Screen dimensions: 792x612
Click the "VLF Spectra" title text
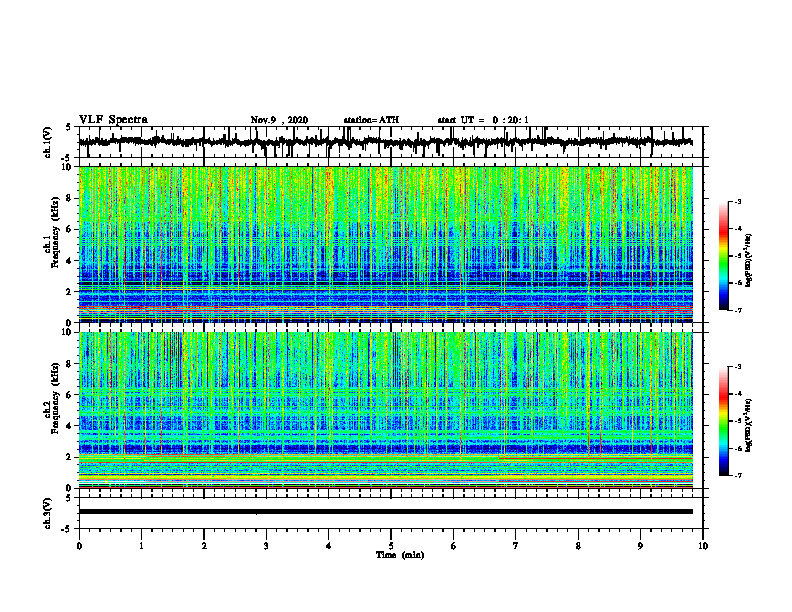pyautogui.click(x=113, y=120)
